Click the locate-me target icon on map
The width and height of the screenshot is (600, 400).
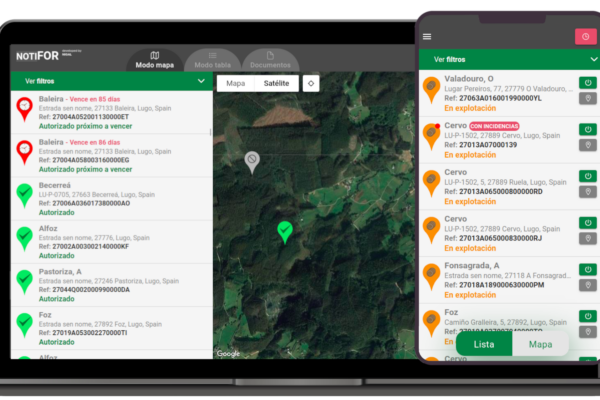(x=311, y=83)
